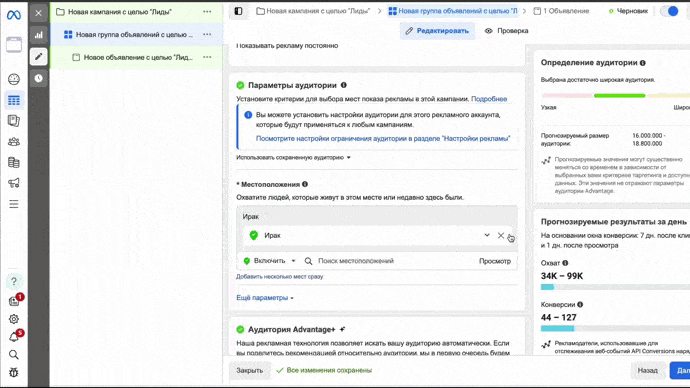Toggle the side panel layout icon
This screenshot has width=690, height=388.
(238, 11)
